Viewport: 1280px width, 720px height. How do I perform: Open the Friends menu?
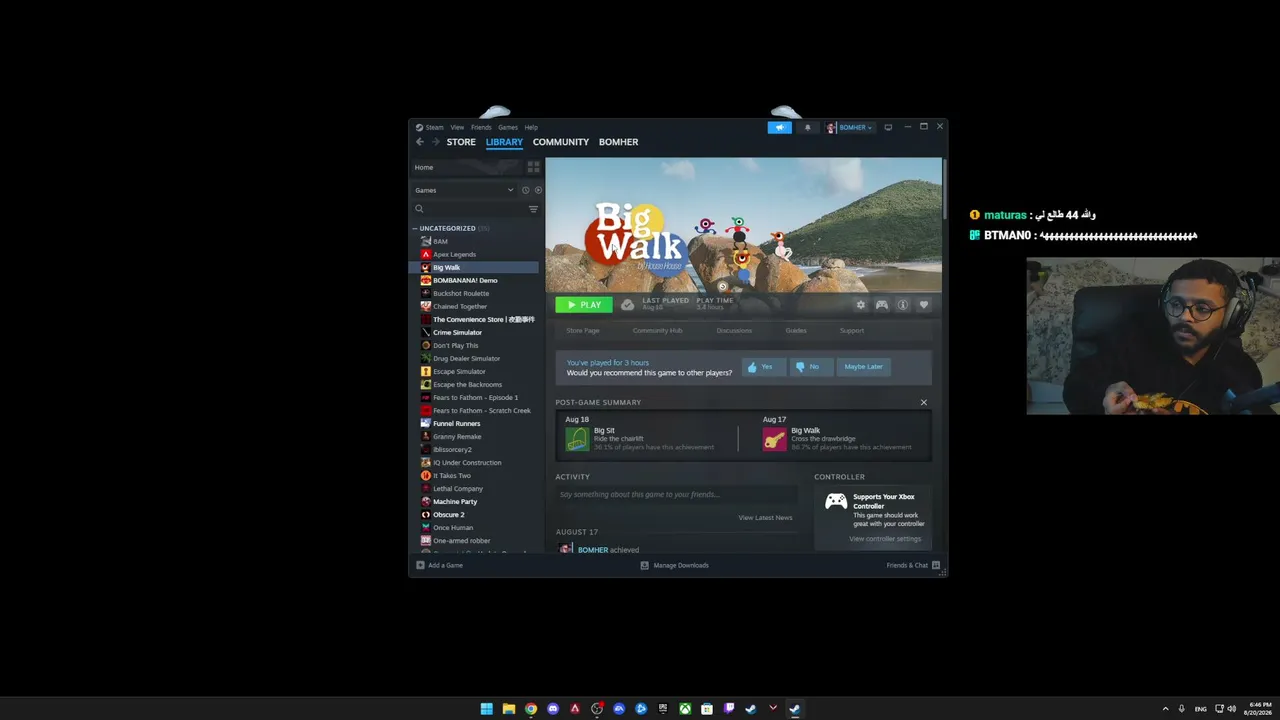click(x=481, y=127)
